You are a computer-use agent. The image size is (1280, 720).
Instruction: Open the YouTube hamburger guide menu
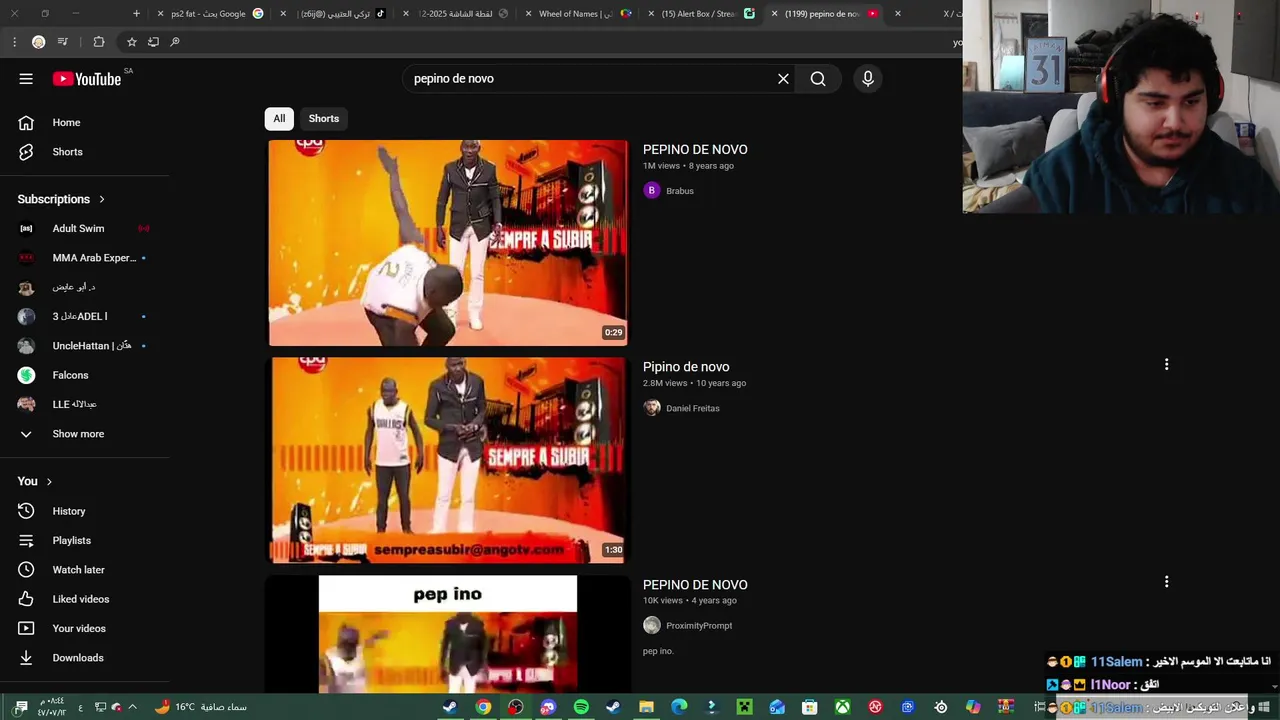click(26, 79)
